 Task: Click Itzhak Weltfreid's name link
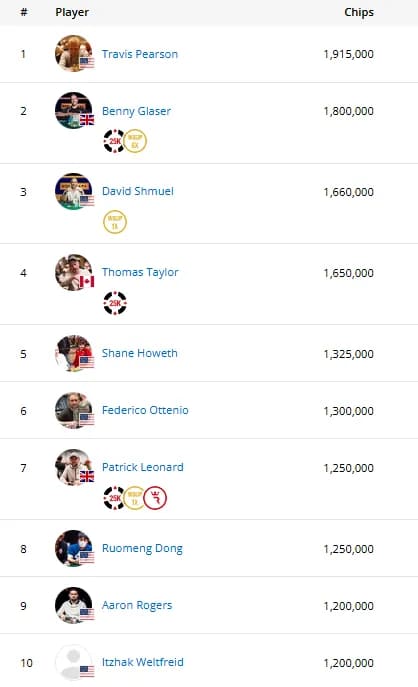[x=142, y=662]
